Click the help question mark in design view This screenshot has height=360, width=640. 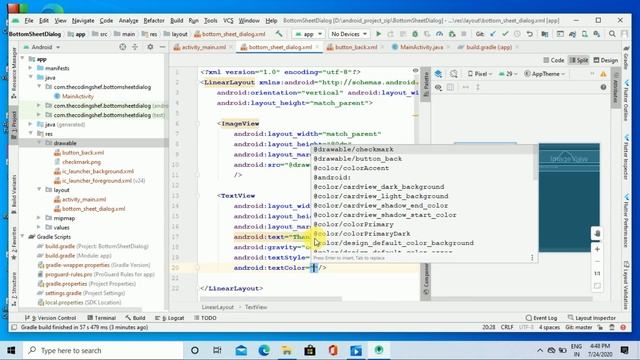[x=603, y=87]
